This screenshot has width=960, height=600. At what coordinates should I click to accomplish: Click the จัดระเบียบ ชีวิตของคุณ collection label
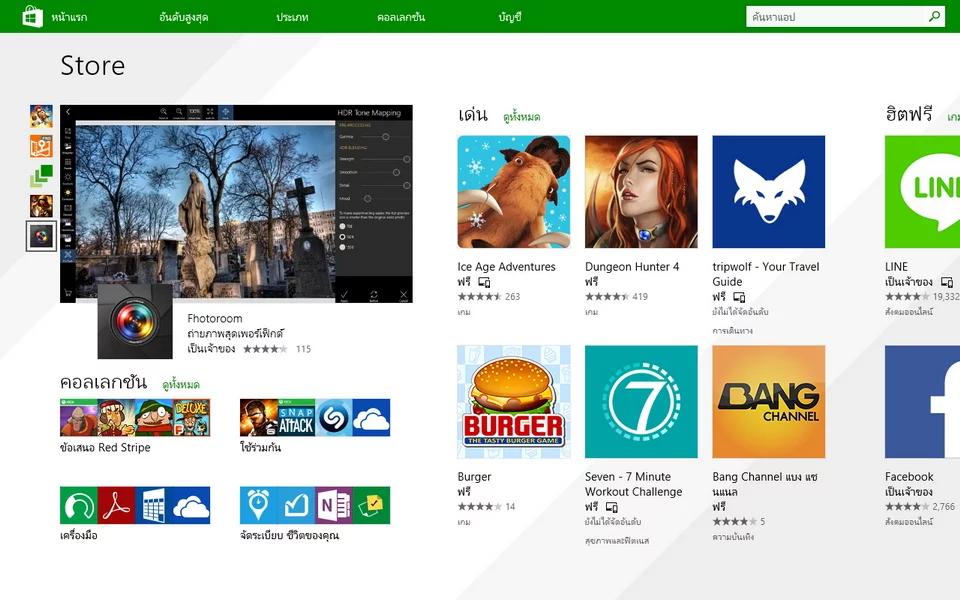(290, 536)
